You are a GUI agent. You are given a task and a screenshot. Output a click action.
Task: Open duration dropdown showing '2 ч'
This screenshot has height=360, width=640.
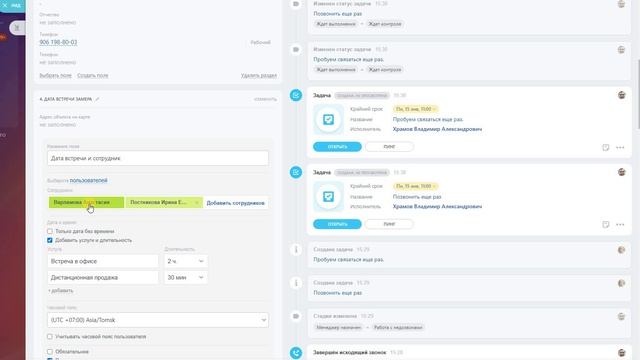[x=186, y=261]
